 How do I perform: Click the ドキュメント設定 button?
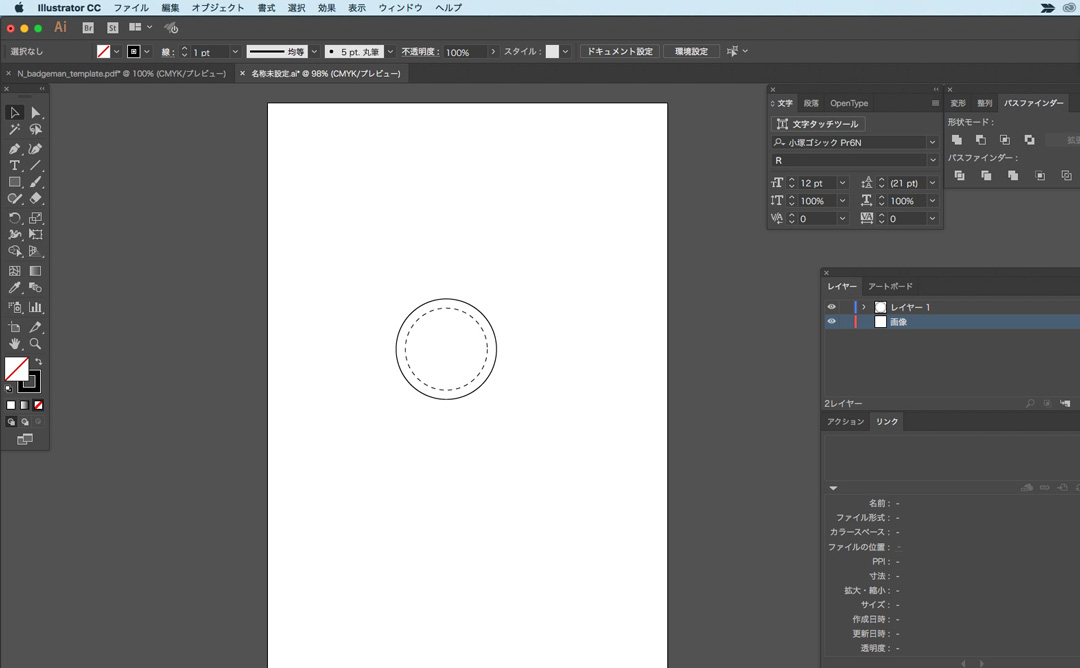(x=619, y=52)
